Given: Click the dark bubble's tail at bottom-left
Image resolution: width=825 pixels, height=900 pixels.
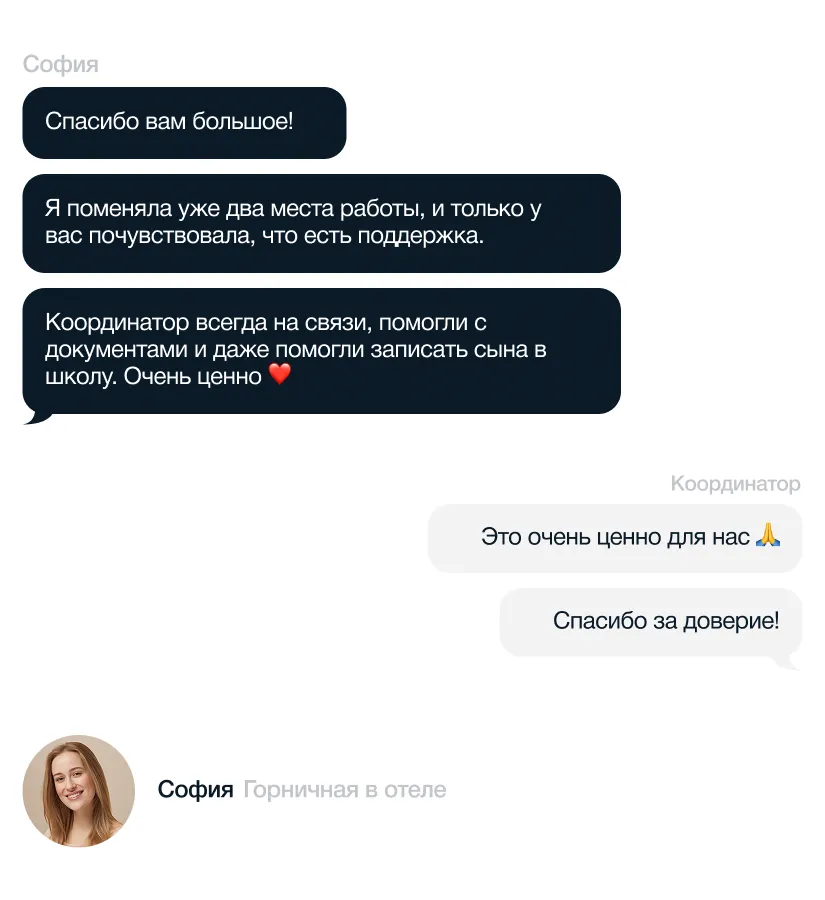Looking at the screenshot, I should [36, 418].
